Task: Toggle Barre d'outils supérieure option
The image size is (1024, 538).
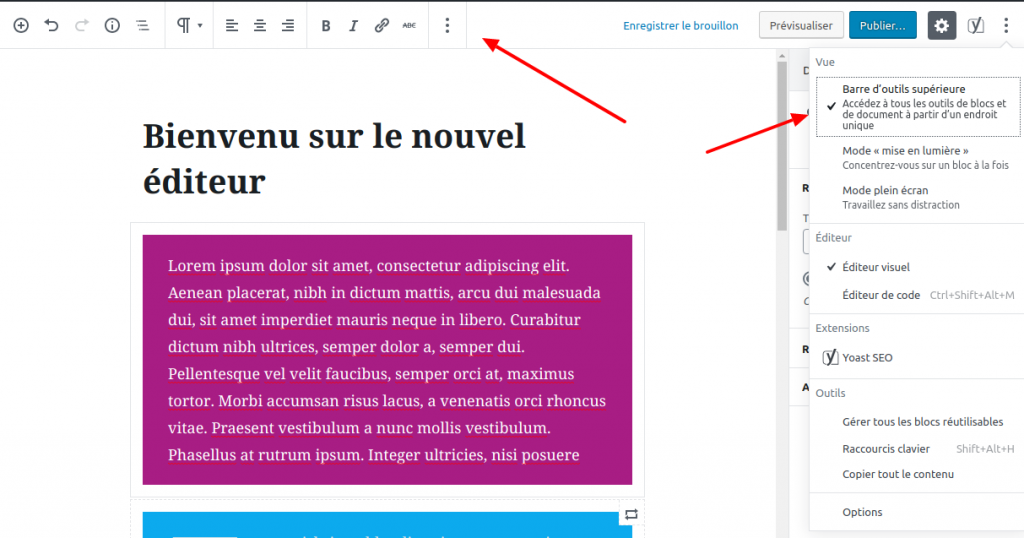Action: [918, 106]
